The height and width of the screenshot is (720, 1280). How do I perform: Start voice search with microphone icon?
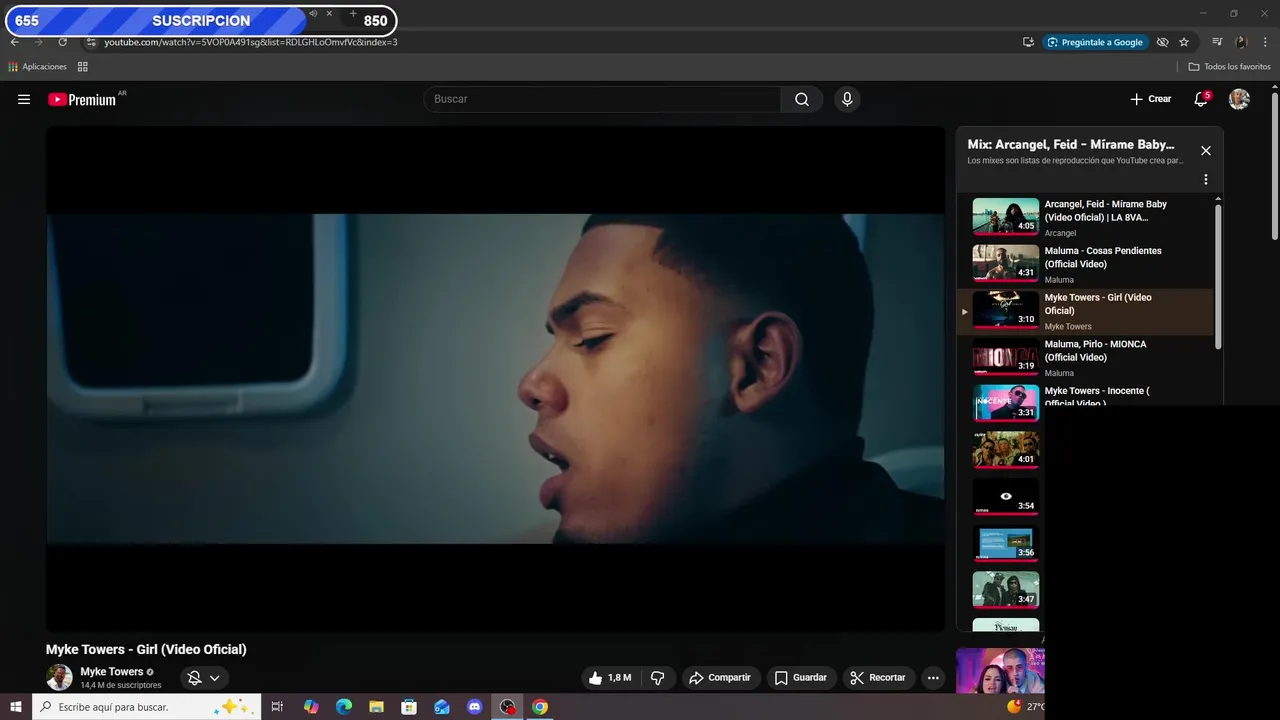[x=847, y=99]
